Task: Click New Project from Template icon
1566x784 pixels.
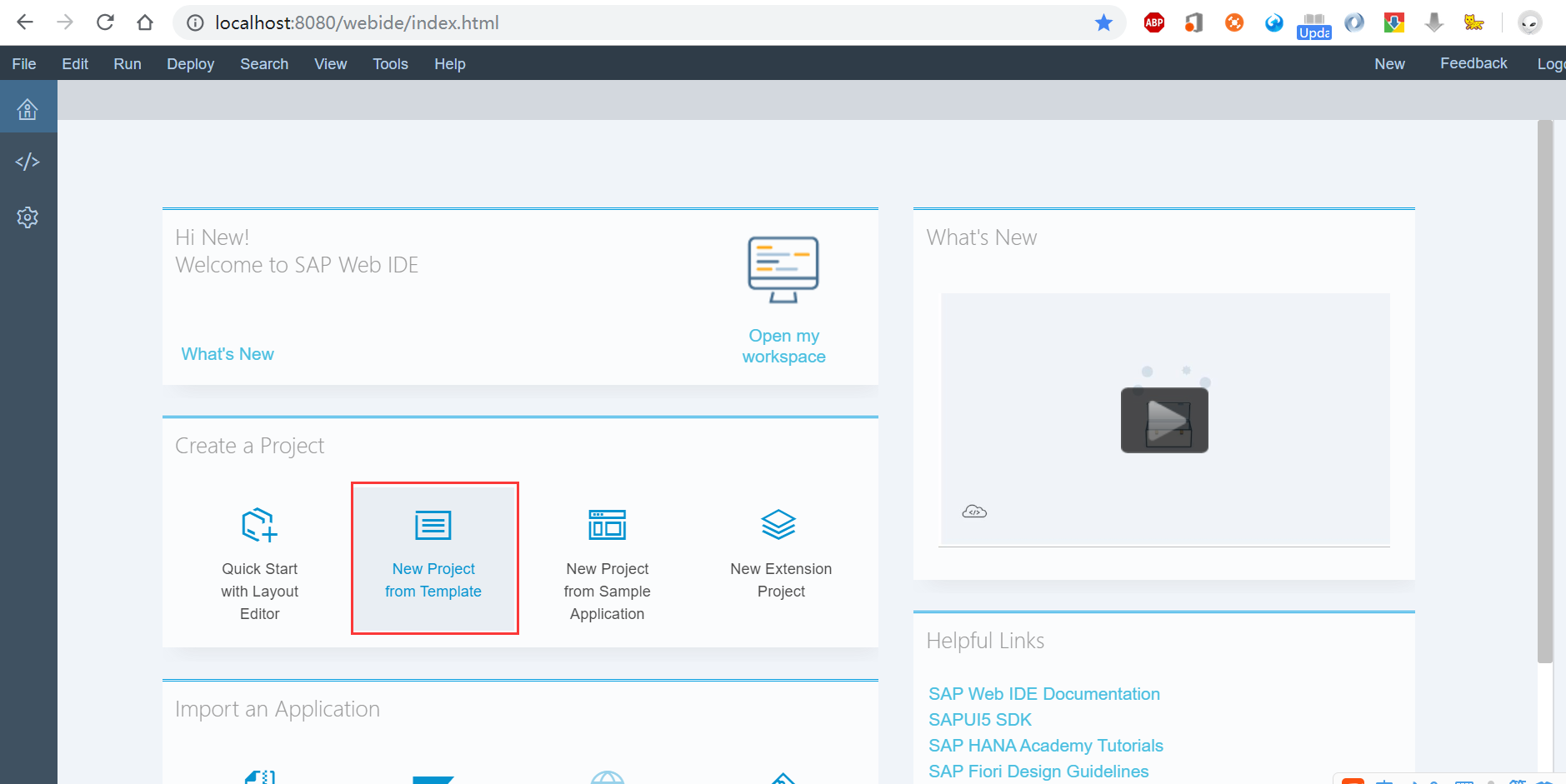Action: (433, 526)
